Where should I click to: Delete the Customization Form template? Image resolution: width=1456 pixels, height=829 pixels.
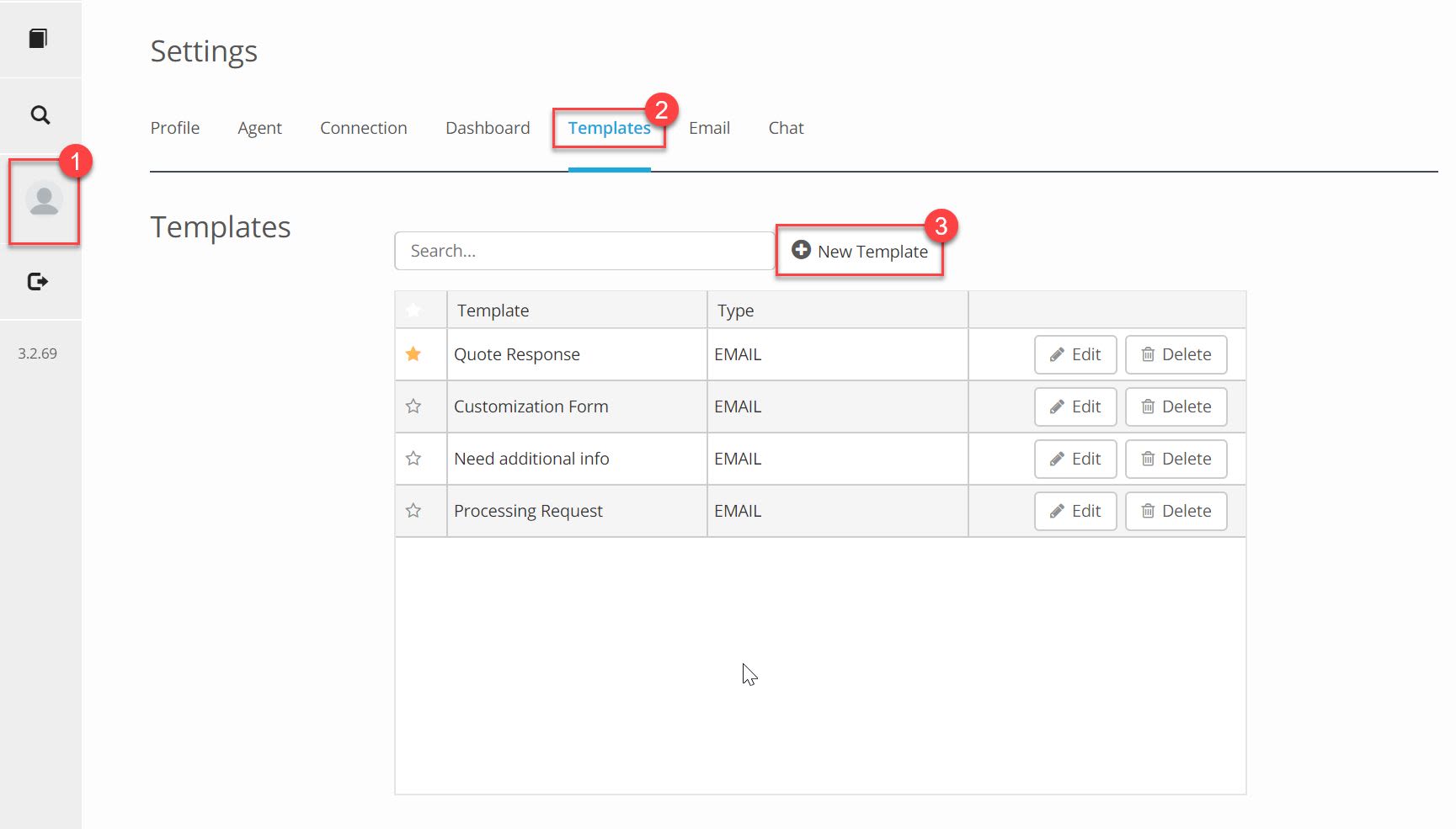[1176, 407]
